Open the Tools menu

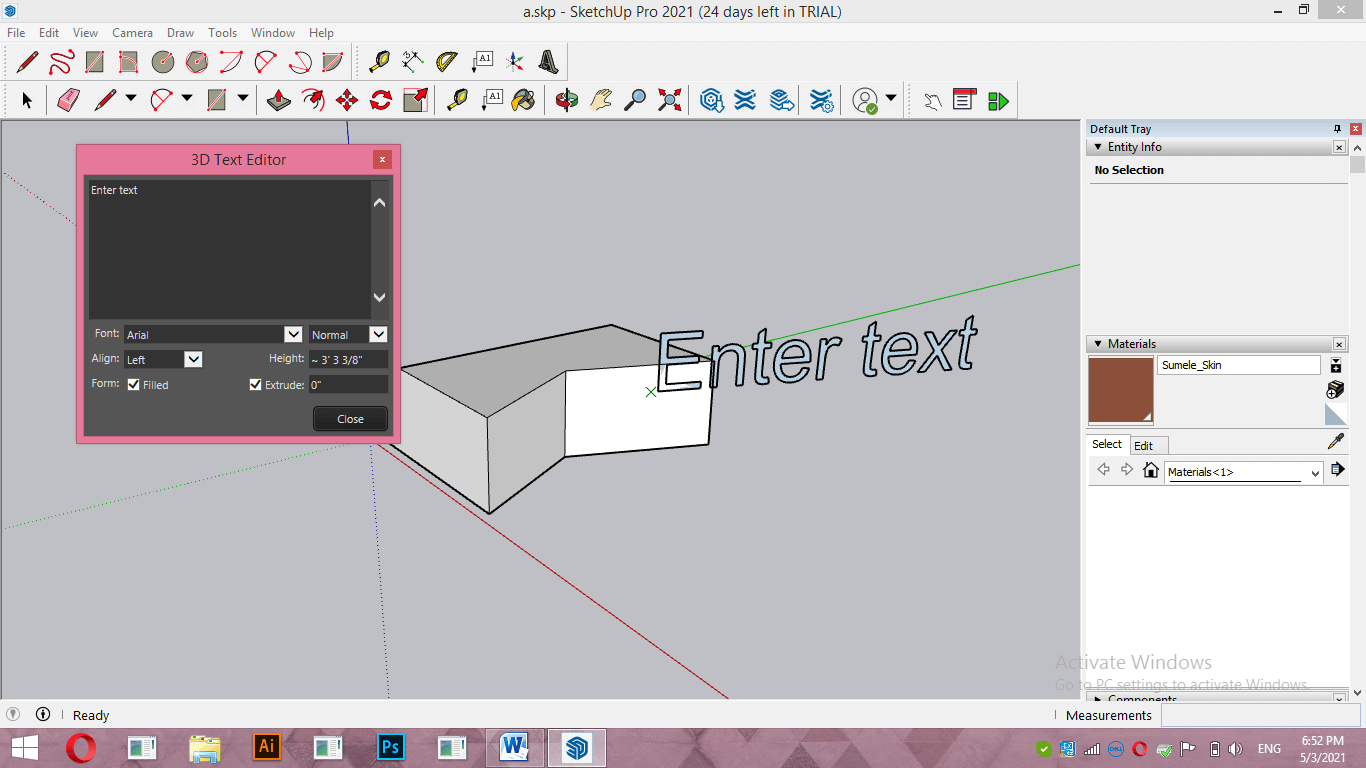tap(222, 33)
